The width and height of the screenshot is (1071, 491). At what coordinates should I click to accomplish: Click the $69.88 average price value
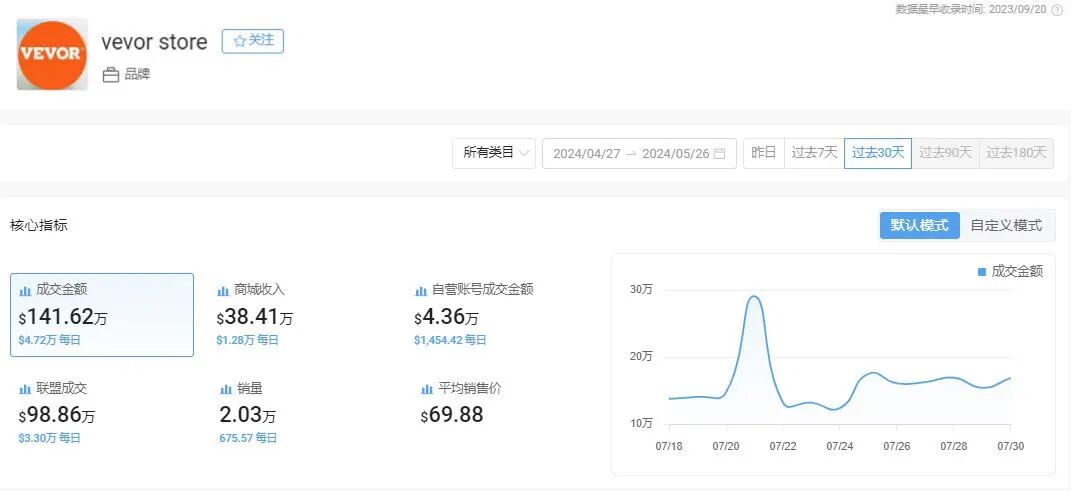451,415
